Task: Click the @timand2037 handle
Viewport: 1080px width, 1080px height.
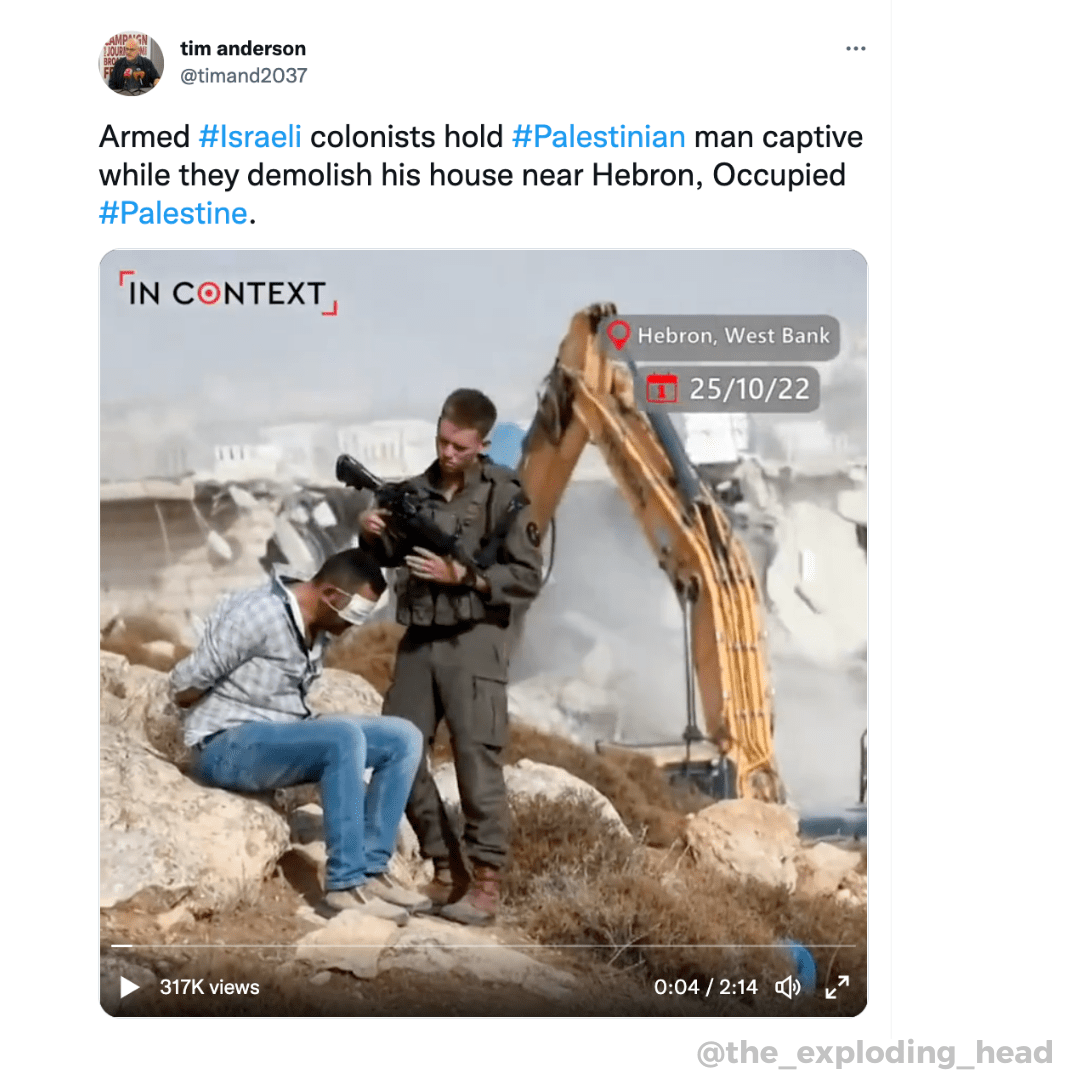Action: 244,75
